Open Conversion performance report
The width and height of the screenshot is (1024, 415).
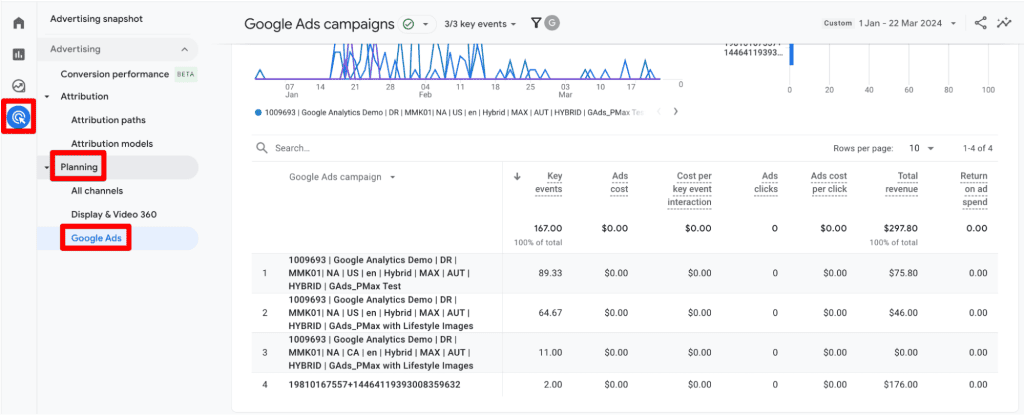tap(115, 74)
